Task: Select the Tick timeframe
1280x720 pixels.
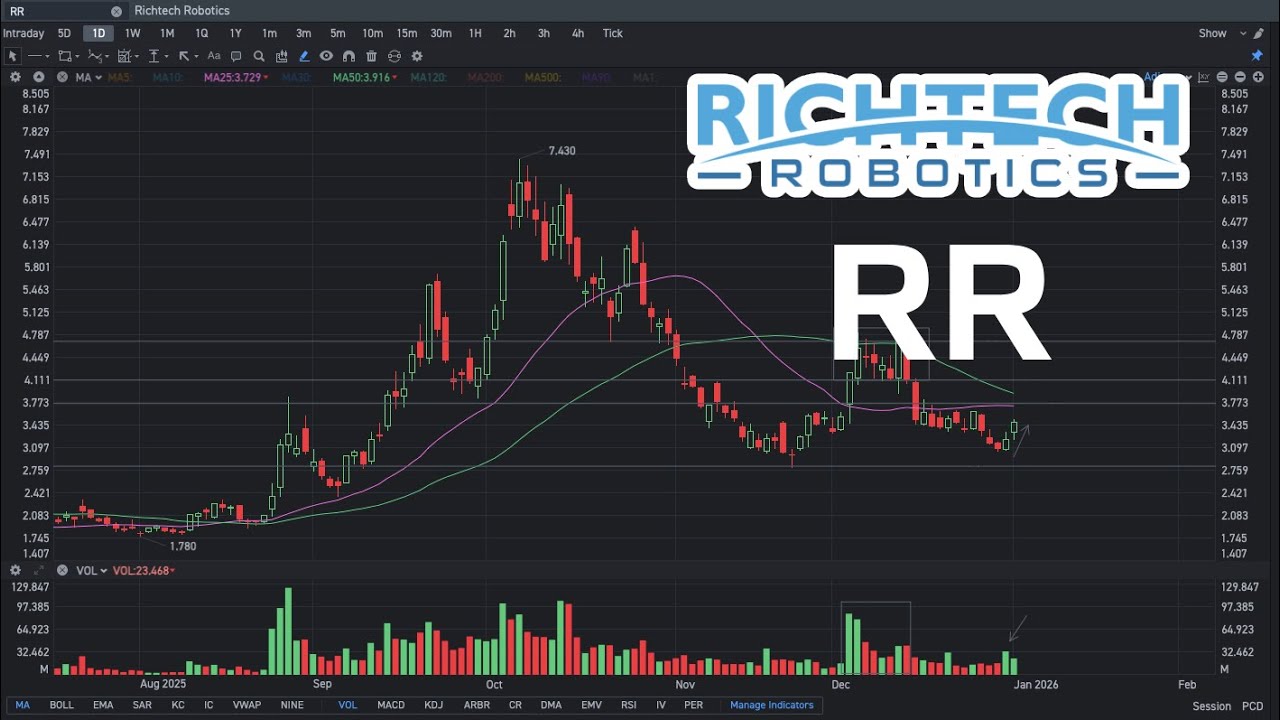Action: (613, 33)
